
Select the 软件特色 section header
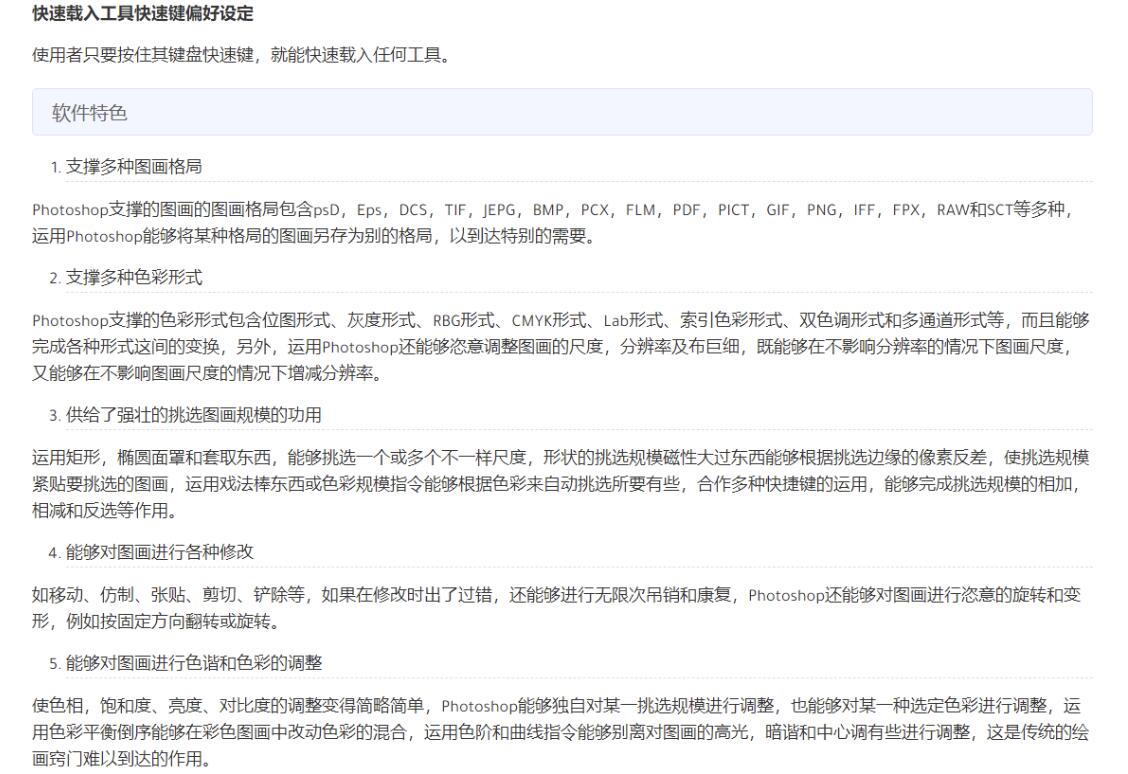(562, 112)
